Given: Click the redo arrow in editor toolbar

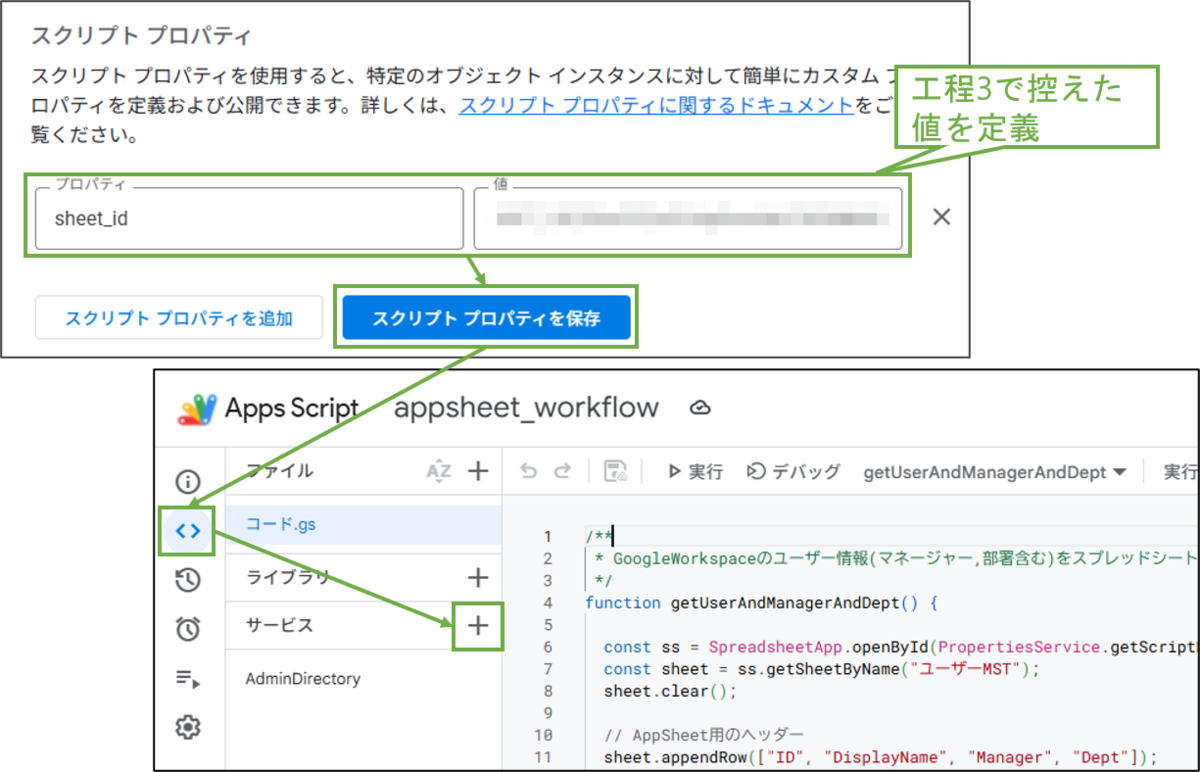Looking at the screenshot, I should pos(562,471).
